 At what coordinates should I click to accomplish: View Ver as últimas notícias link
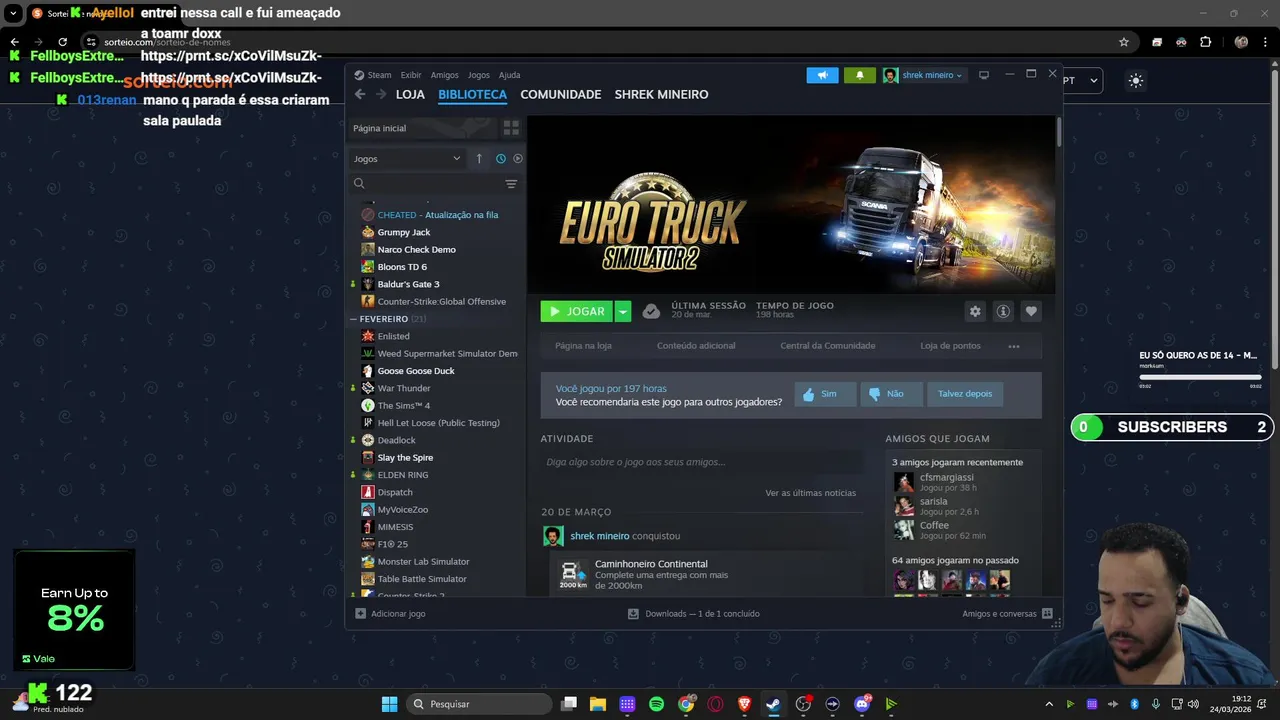pos(810,493)
